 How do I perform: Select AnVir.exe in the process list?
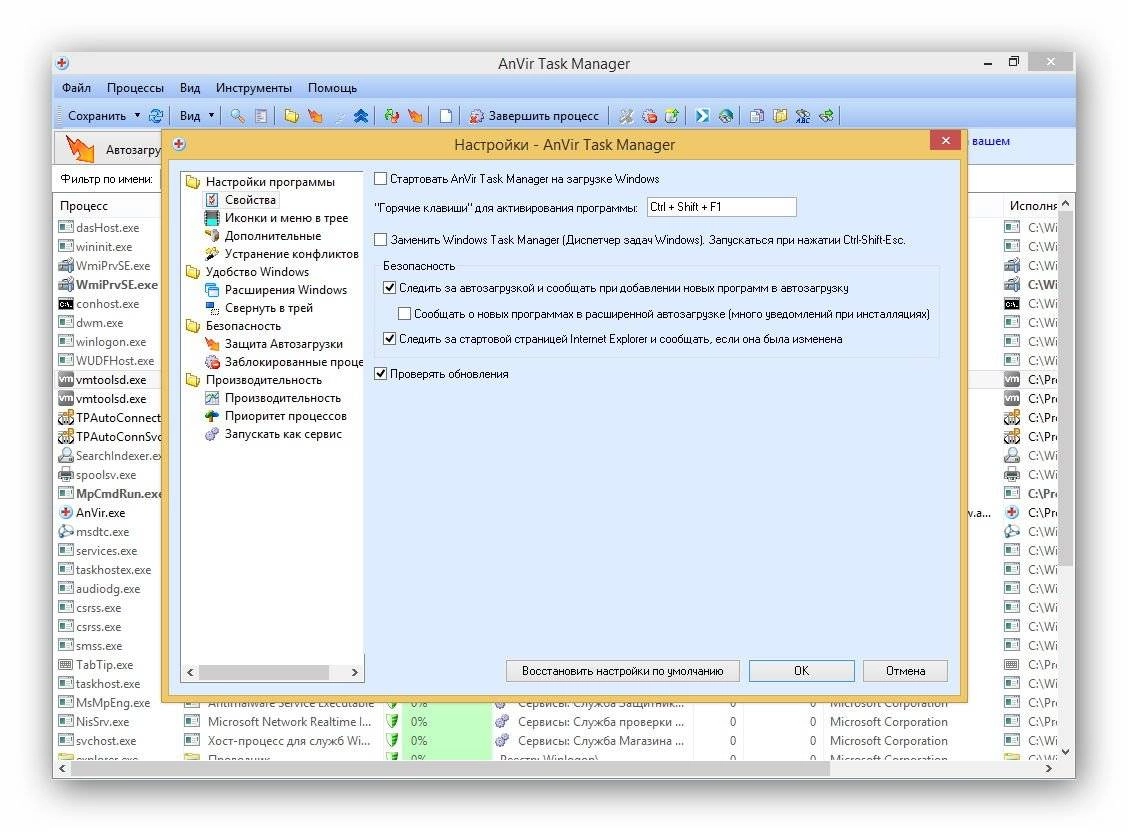point(100,513)
